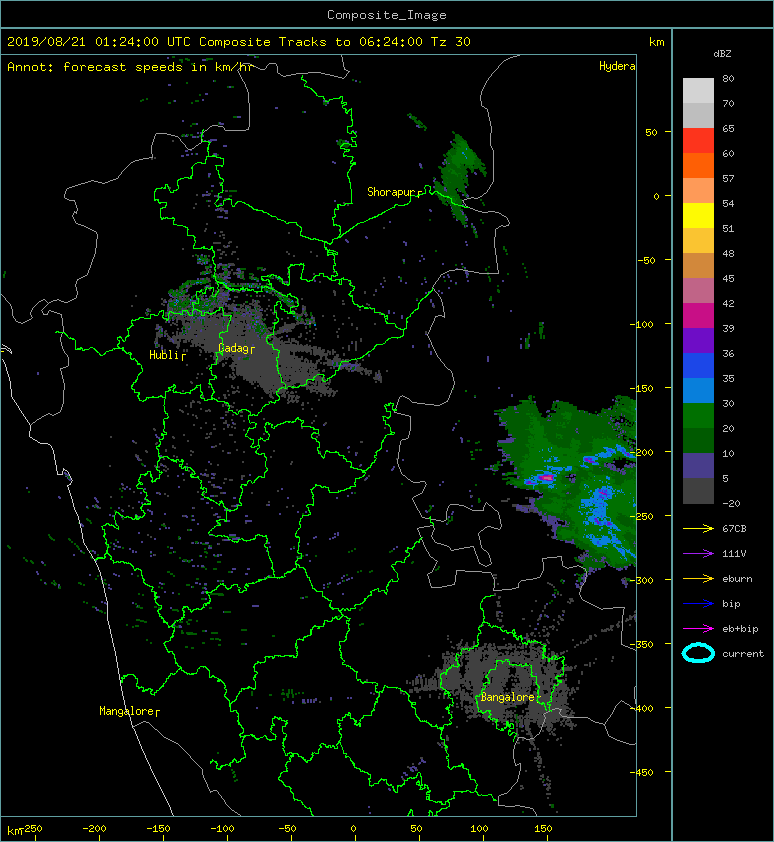Click the cyan 'current' ellipse legend icon
Viewport: 774px width, 842px height.
pyautogui.click(x=698, y=653)
